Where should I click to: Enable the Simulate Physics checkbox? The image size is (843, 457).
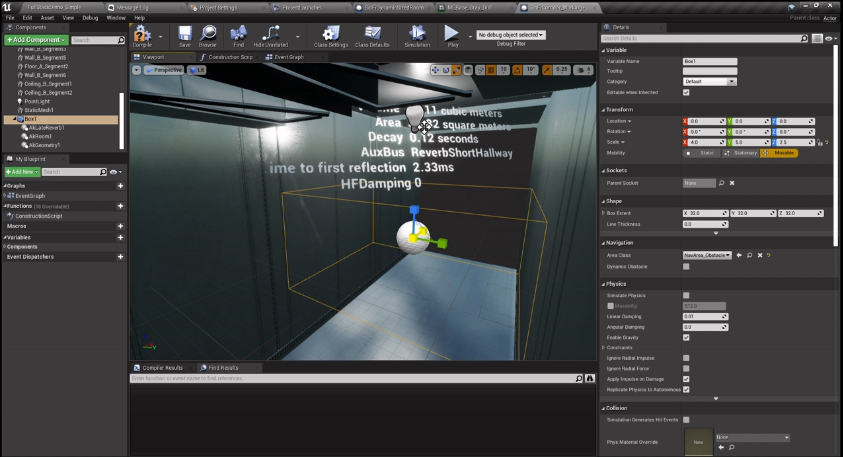pos(686,296)
